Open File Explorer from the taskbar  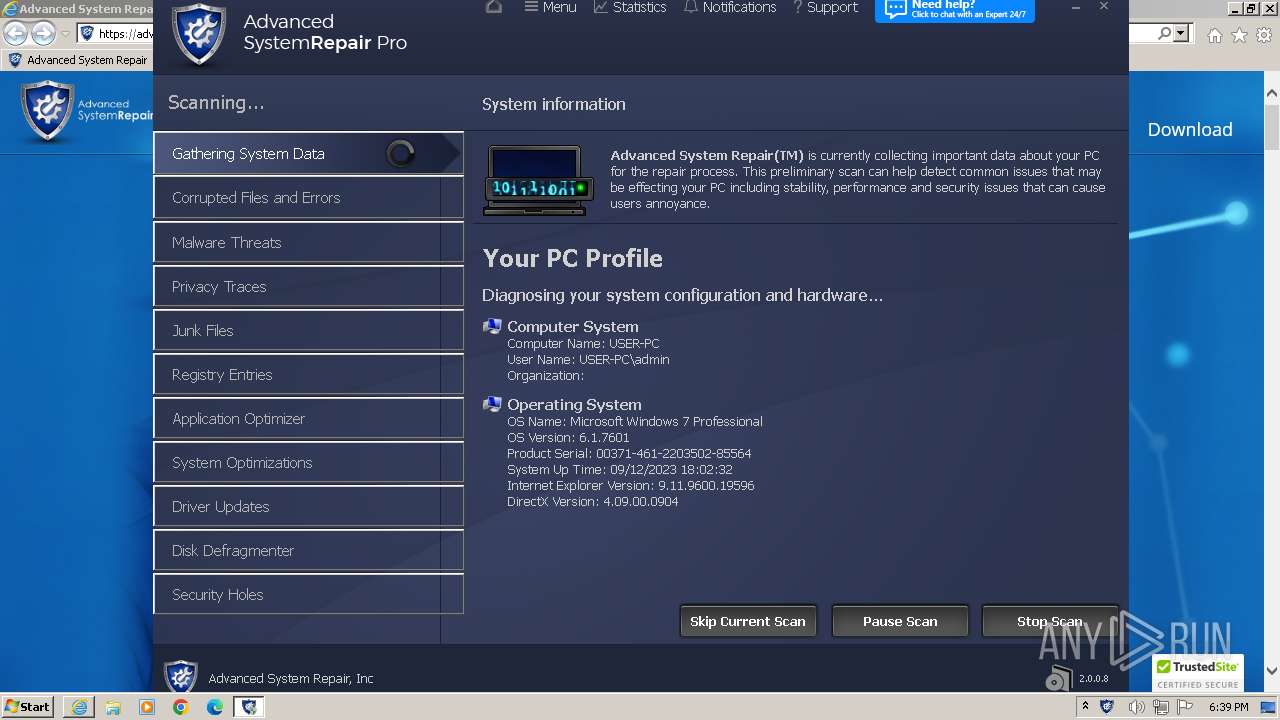113,707
